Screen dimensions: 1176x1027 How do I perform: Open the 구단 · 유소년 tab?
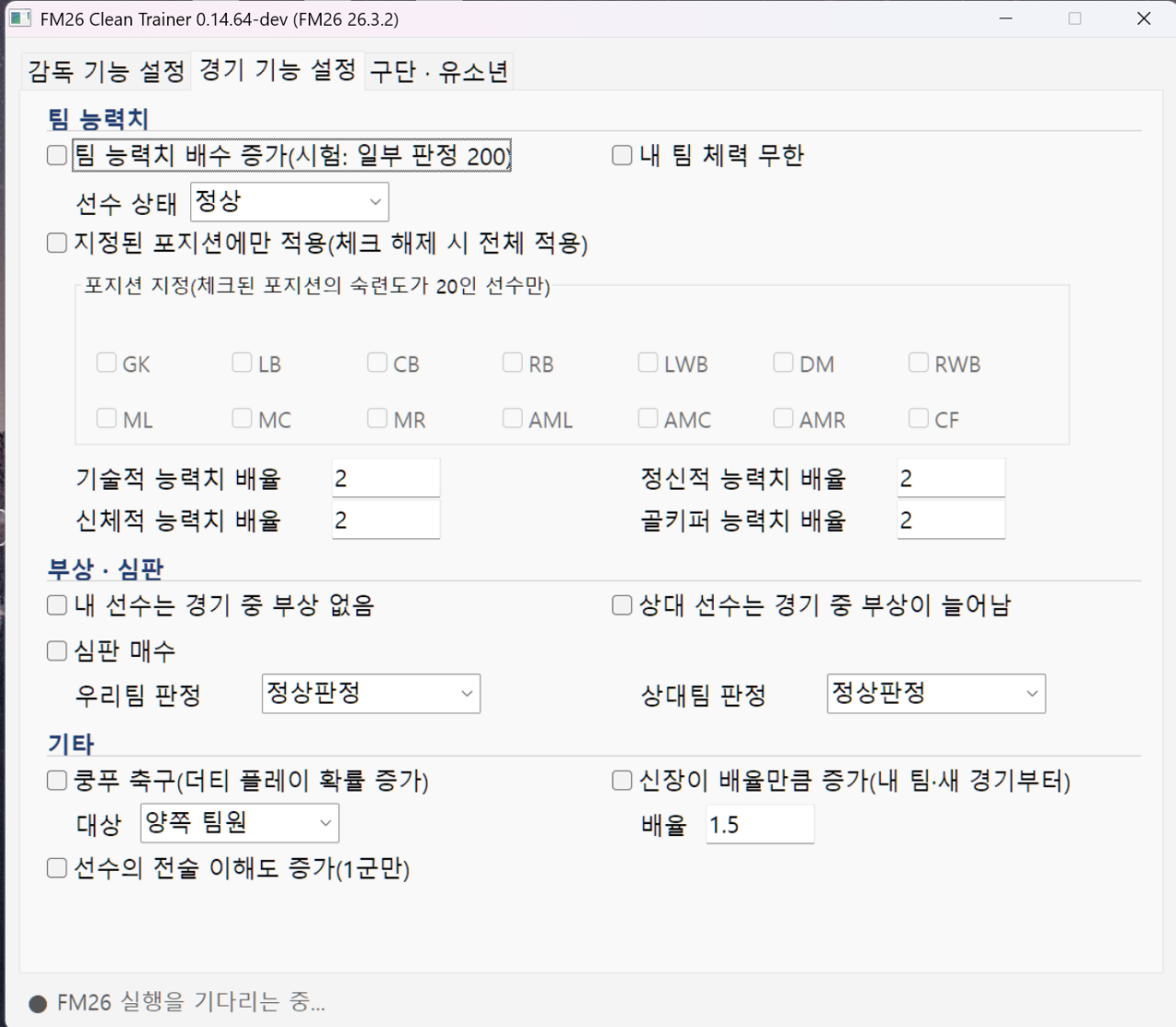click(439, 71)
